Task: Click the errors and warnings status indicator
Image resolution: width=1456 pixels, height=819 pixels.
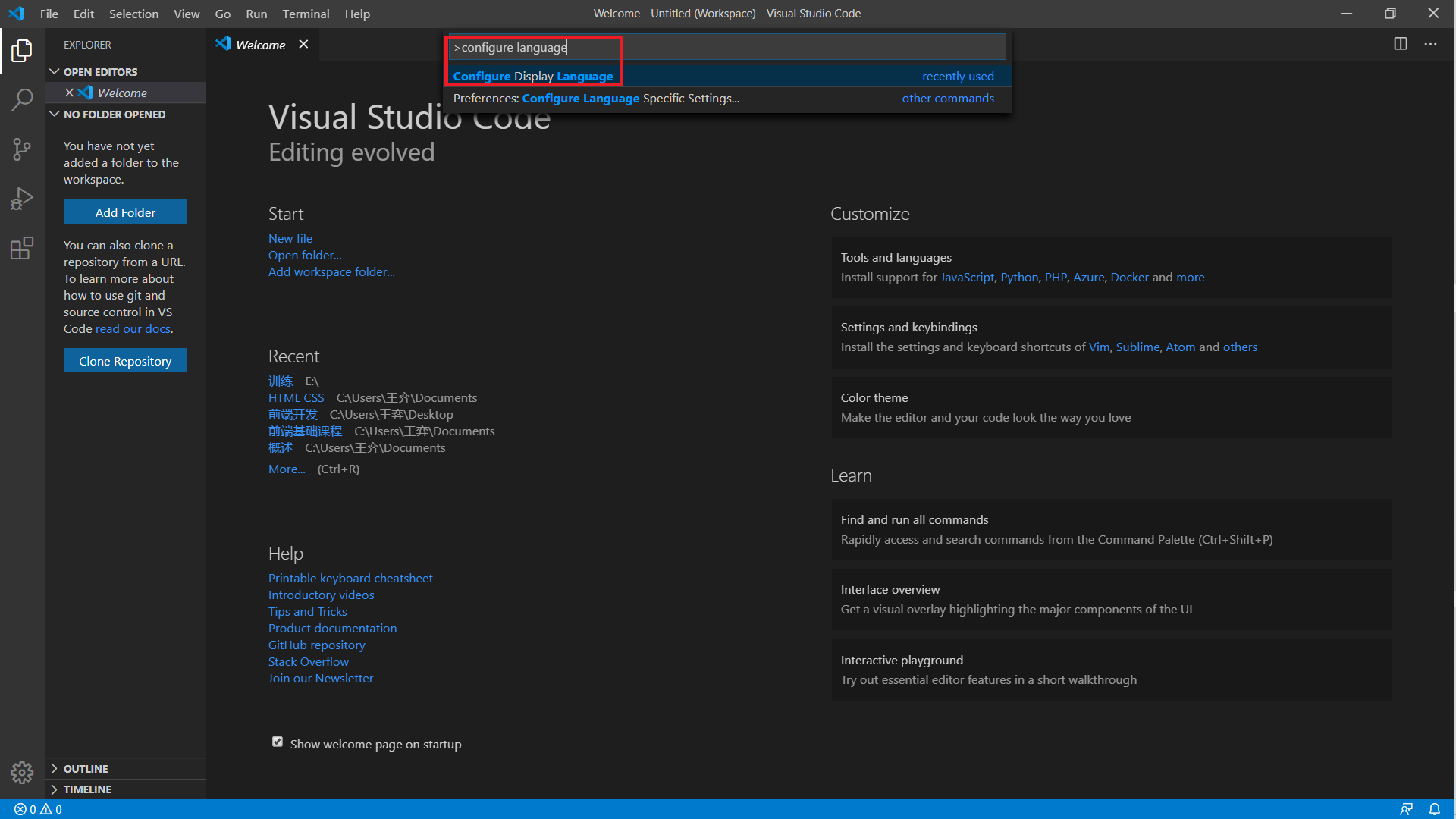Action: pos(38,809)
